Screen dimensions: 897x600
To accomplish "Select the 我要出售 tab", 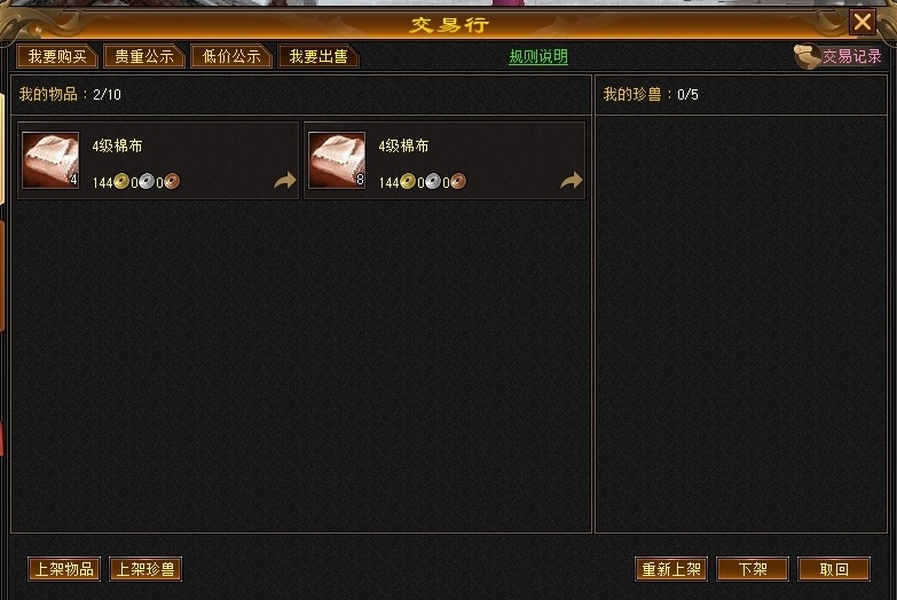I will [318, 56].
